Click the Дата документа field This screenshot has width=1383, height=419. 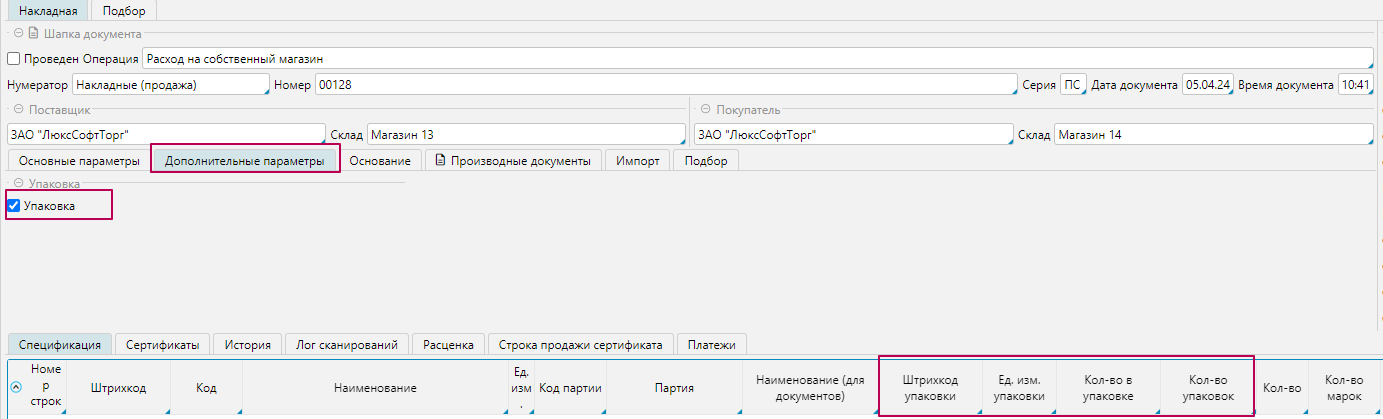click(1207, 85)
